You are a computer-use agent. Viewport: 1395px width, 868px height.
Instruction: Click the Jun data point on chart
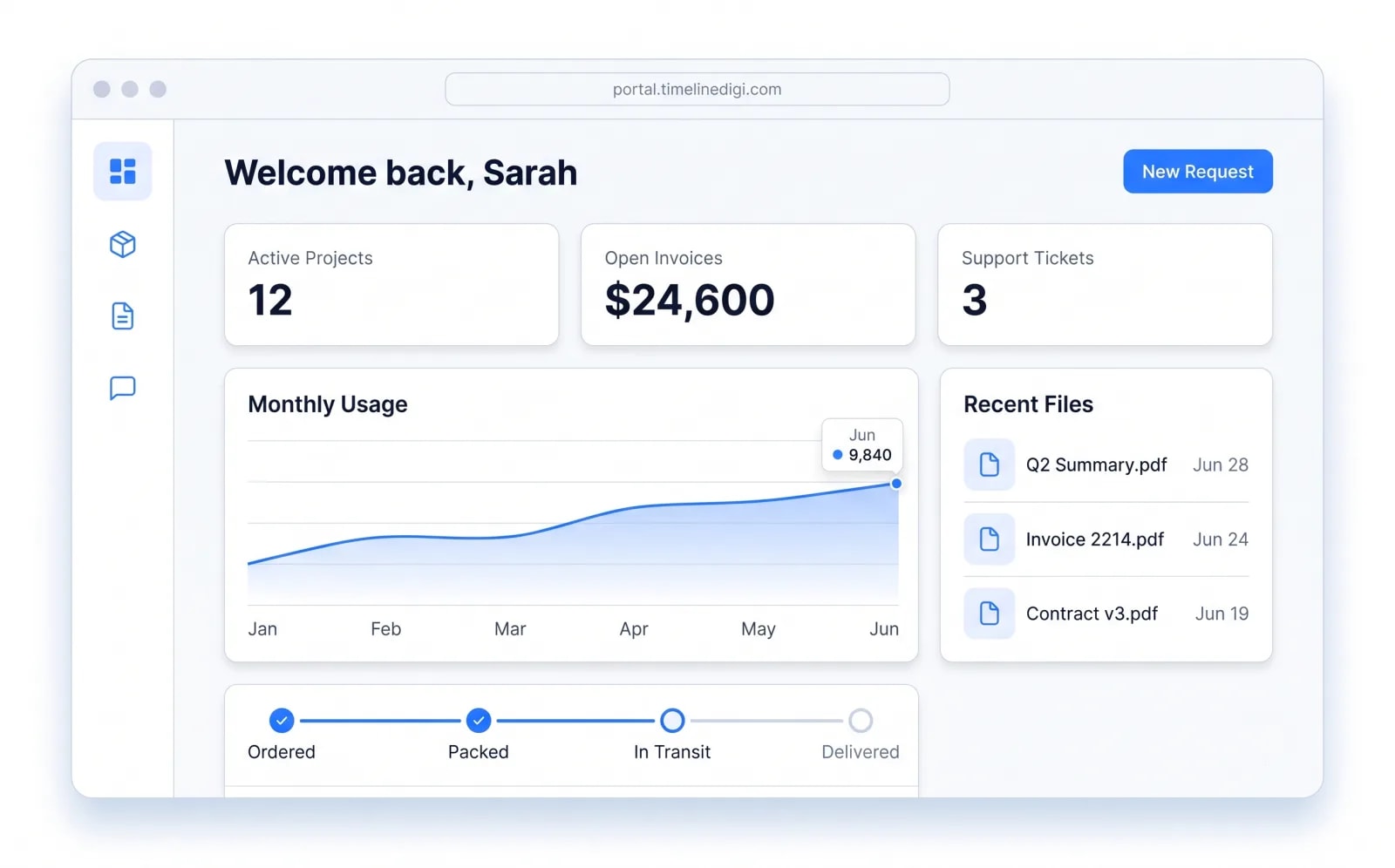[x=896, y=484]
